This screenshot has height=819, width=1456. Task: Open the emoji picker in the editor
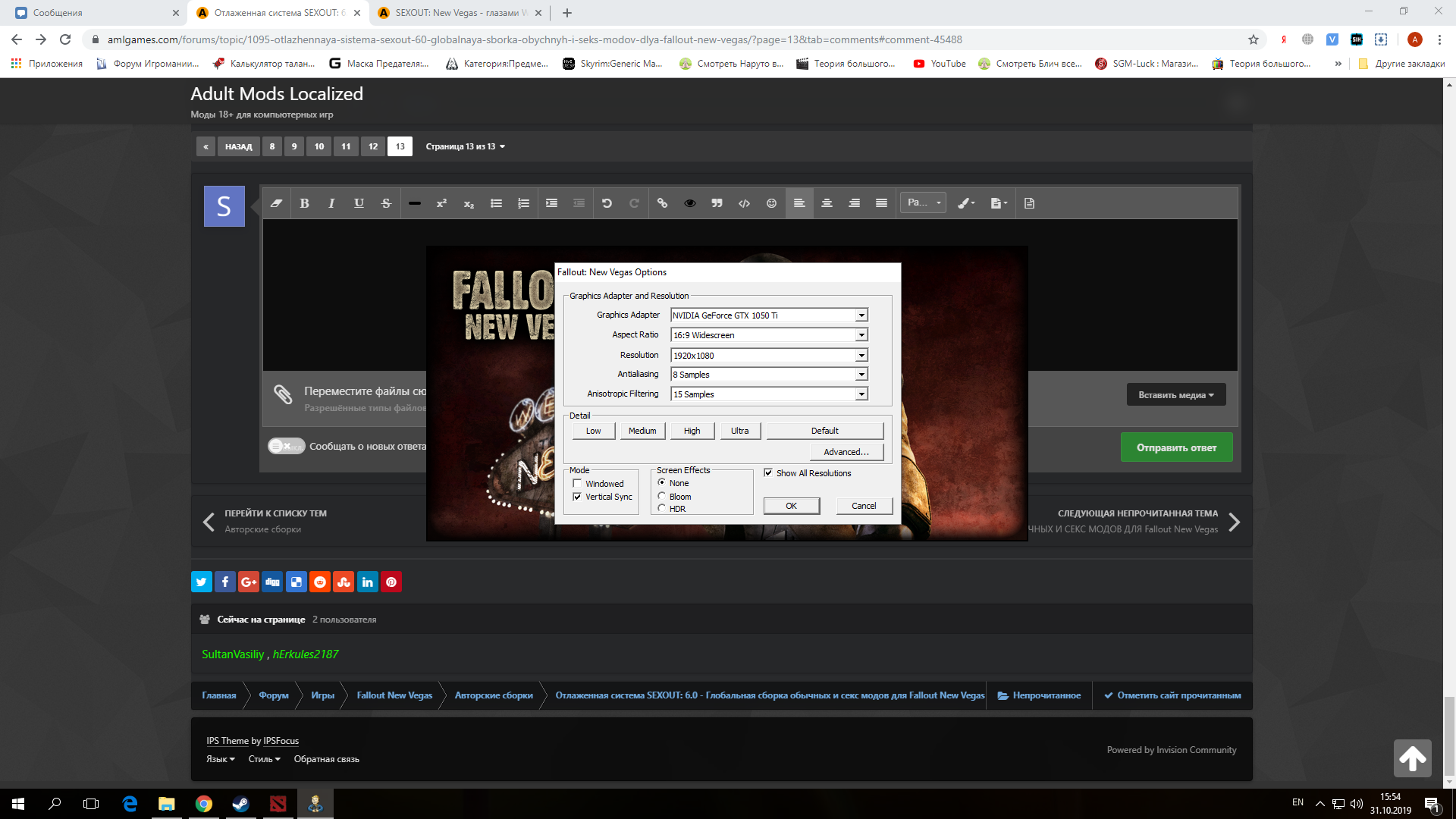[771, 203]
